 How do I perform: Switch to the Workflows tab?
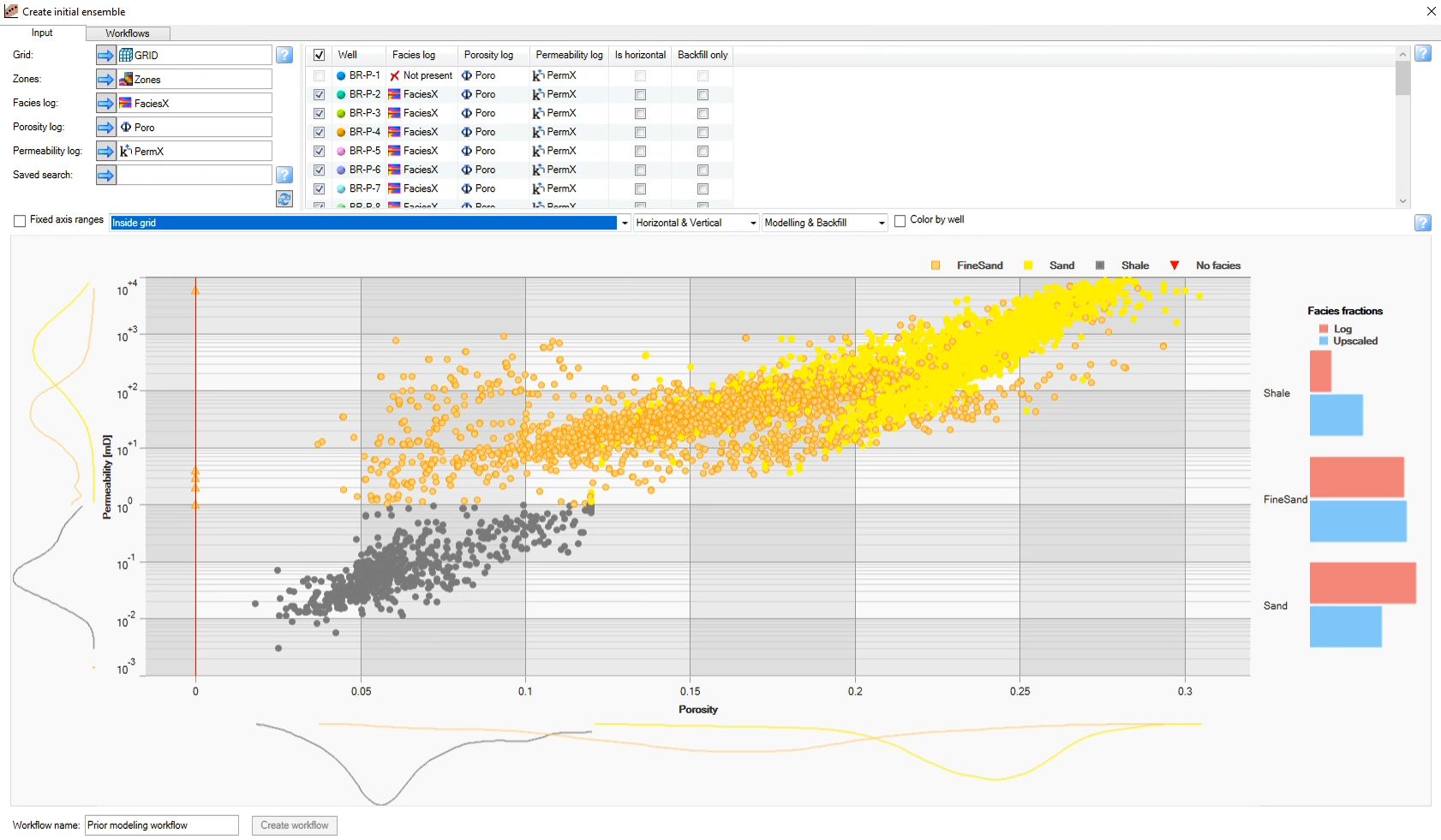tap(128, 33)
